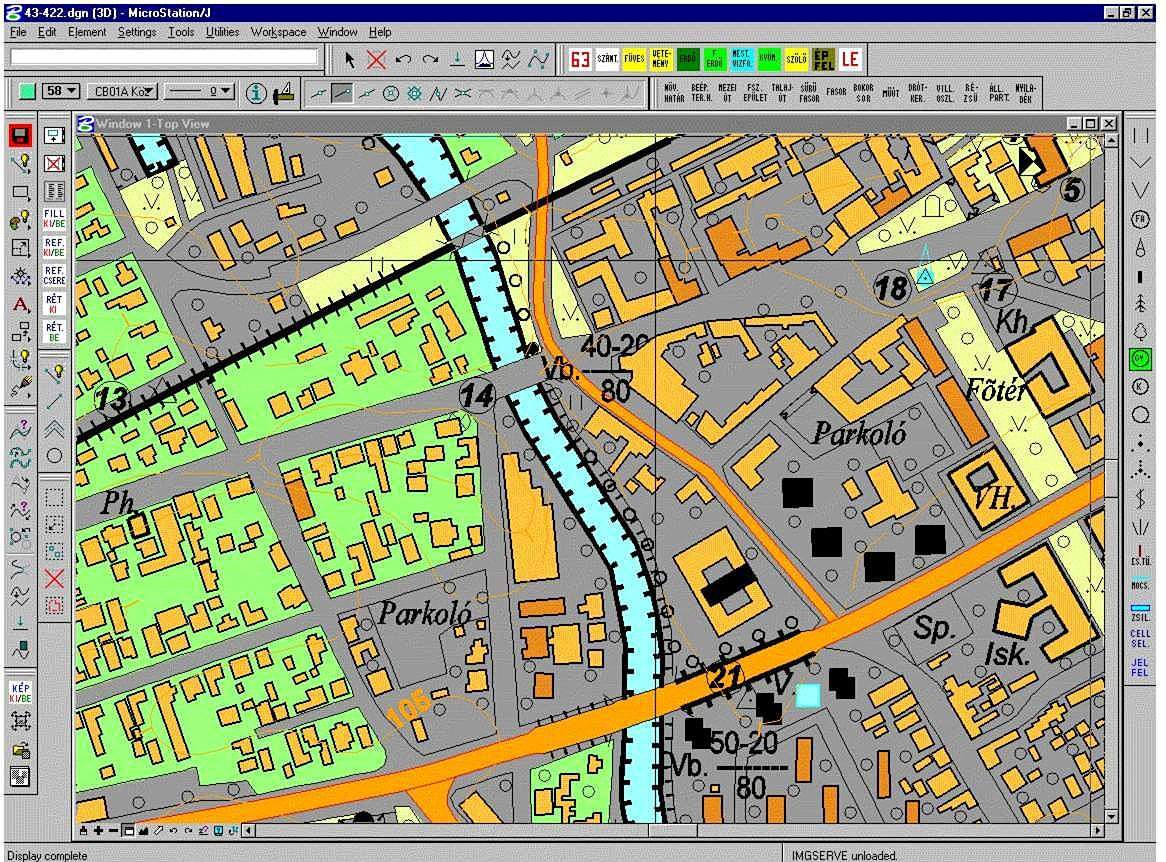Open the CB01A color table dropdown
The height and width of the screenshot is (862, 1166).
click(x=123, y=91)
